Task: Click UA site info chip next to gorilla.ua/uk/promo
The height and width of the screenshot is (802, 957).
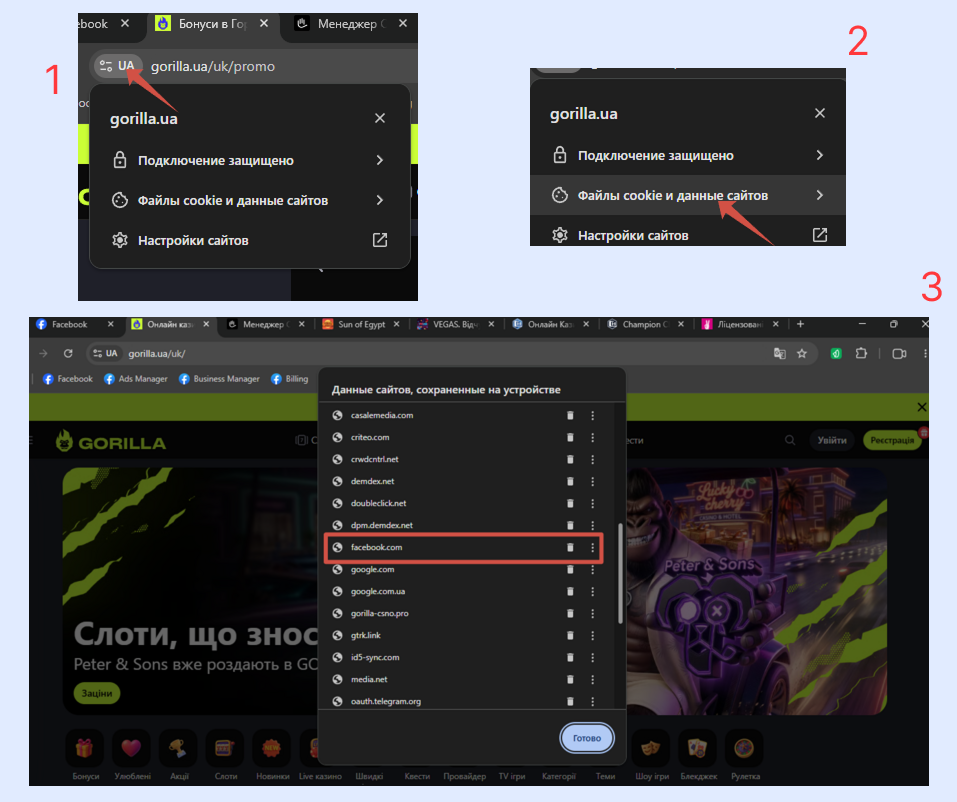Action: coord(117,66)
